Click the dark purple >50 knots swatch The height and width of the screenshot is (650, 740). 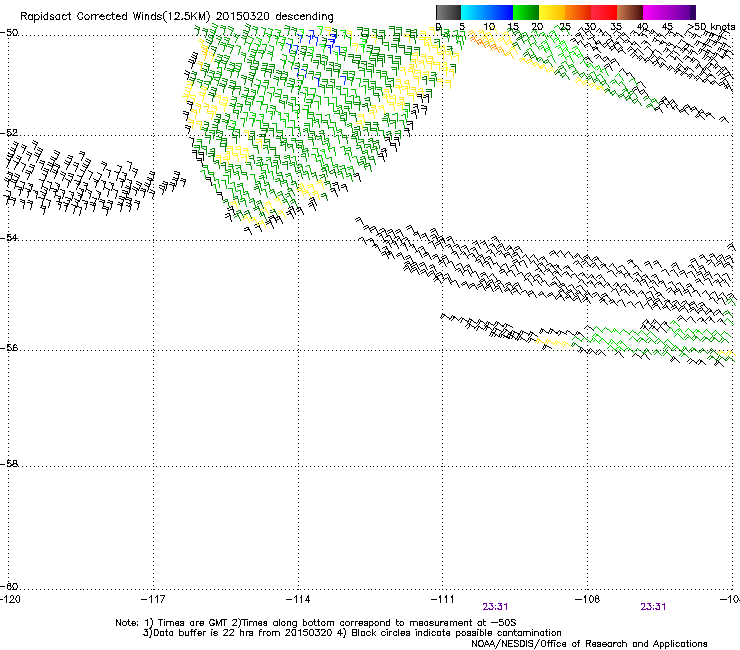tap(693, 12)
